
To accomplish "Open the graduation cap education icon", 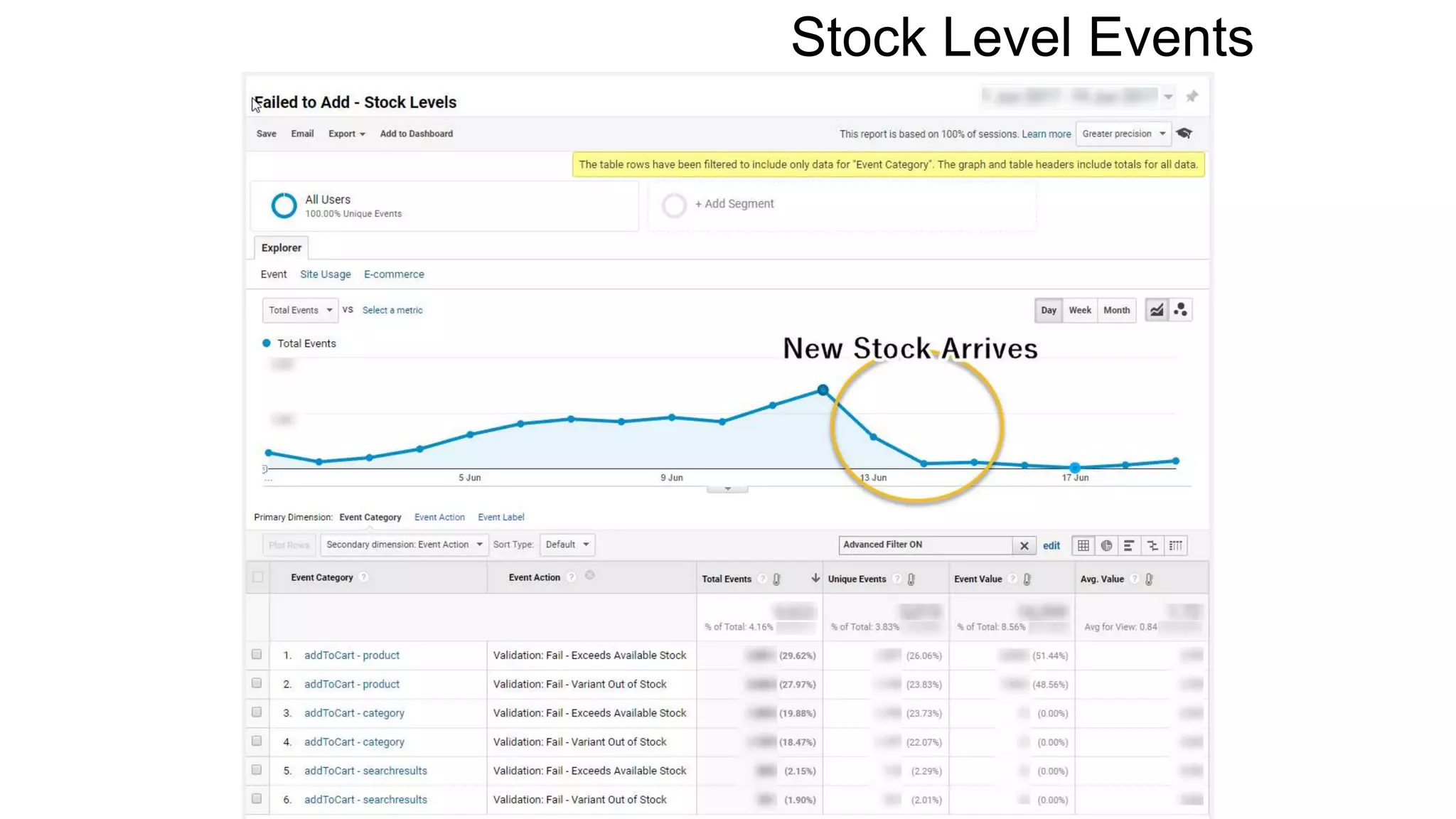I will tap(1184, 134).
